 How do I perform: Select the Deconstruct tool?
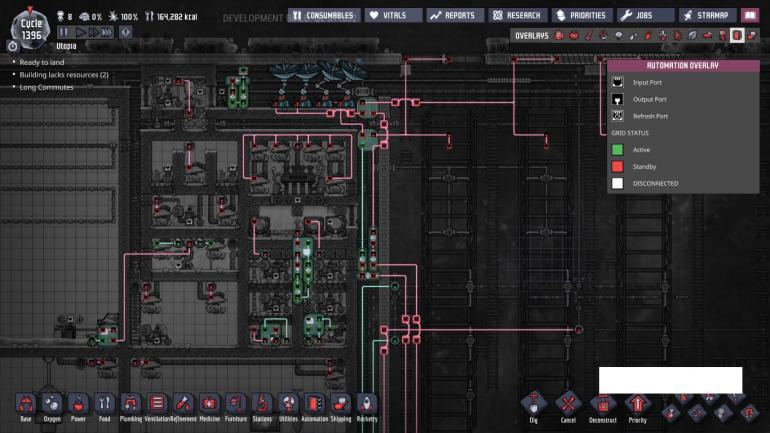tap(602, 406)
